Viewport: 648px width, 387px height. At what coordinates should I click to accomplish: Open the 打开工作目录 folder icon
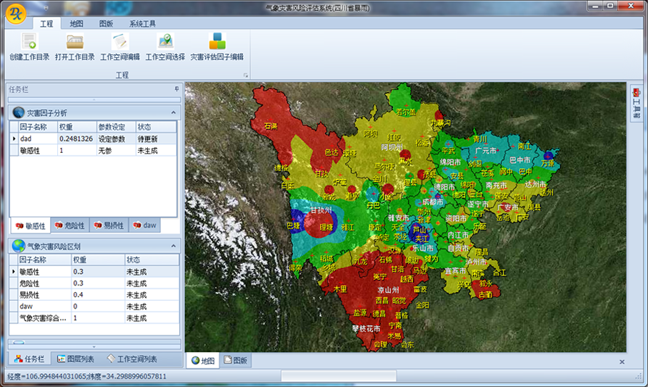75,41
